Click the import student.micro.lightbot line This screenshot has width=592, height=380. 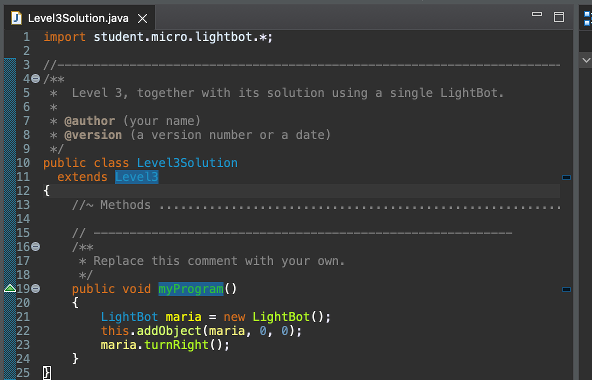(158, 37)
